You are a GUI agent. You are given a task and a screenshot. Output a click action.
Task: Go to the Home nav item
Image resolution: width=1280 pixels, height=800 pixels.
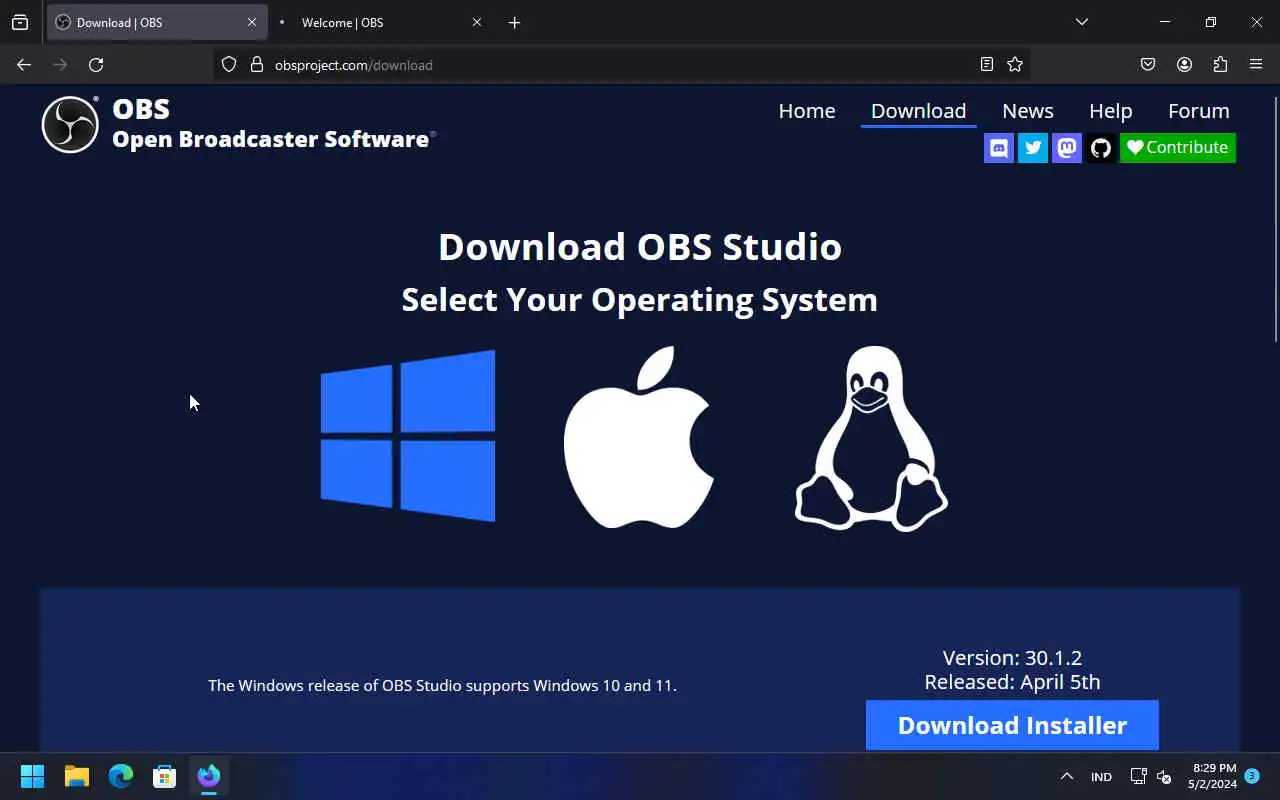pyautogui.click(x=807, y=111)
